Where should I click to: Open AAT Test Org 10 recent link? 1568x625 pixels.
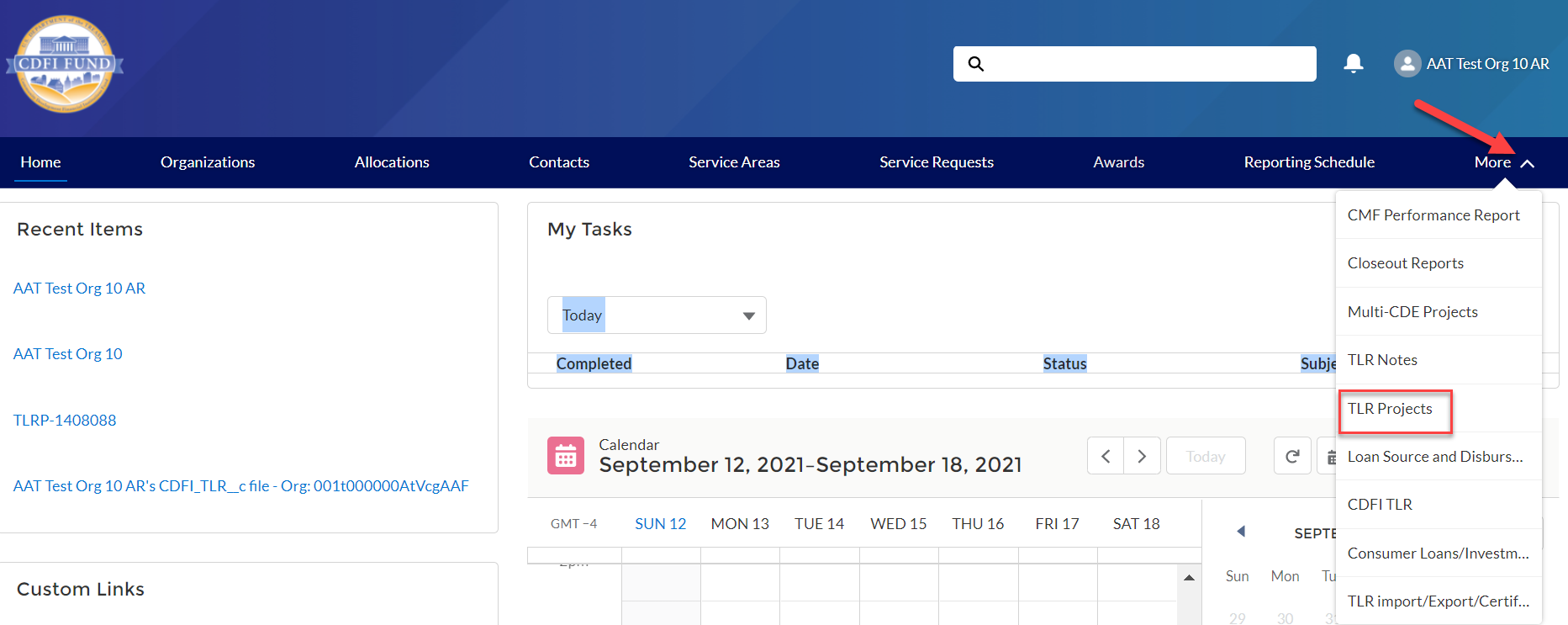tap(68, 354)
